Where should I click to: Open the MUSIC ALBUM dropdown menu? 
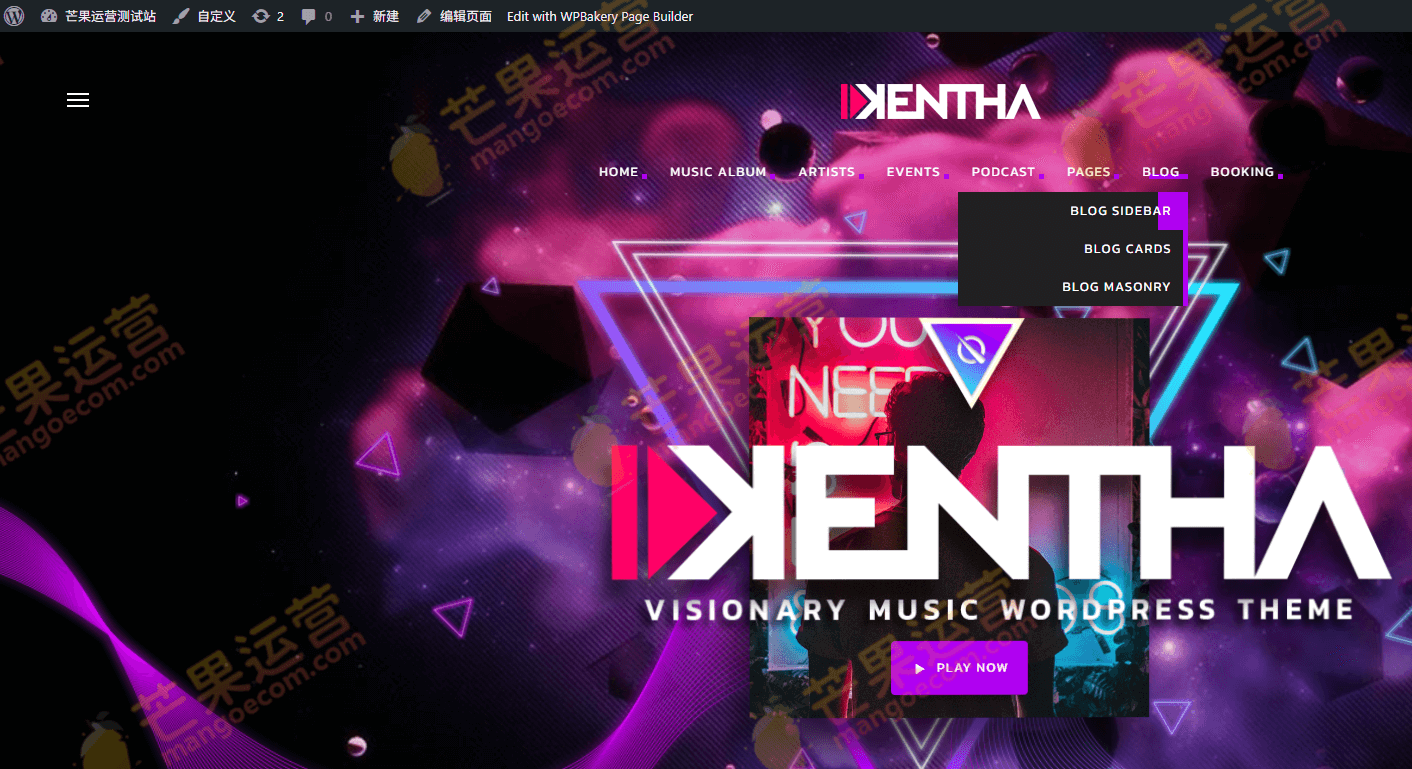(718, 171)
